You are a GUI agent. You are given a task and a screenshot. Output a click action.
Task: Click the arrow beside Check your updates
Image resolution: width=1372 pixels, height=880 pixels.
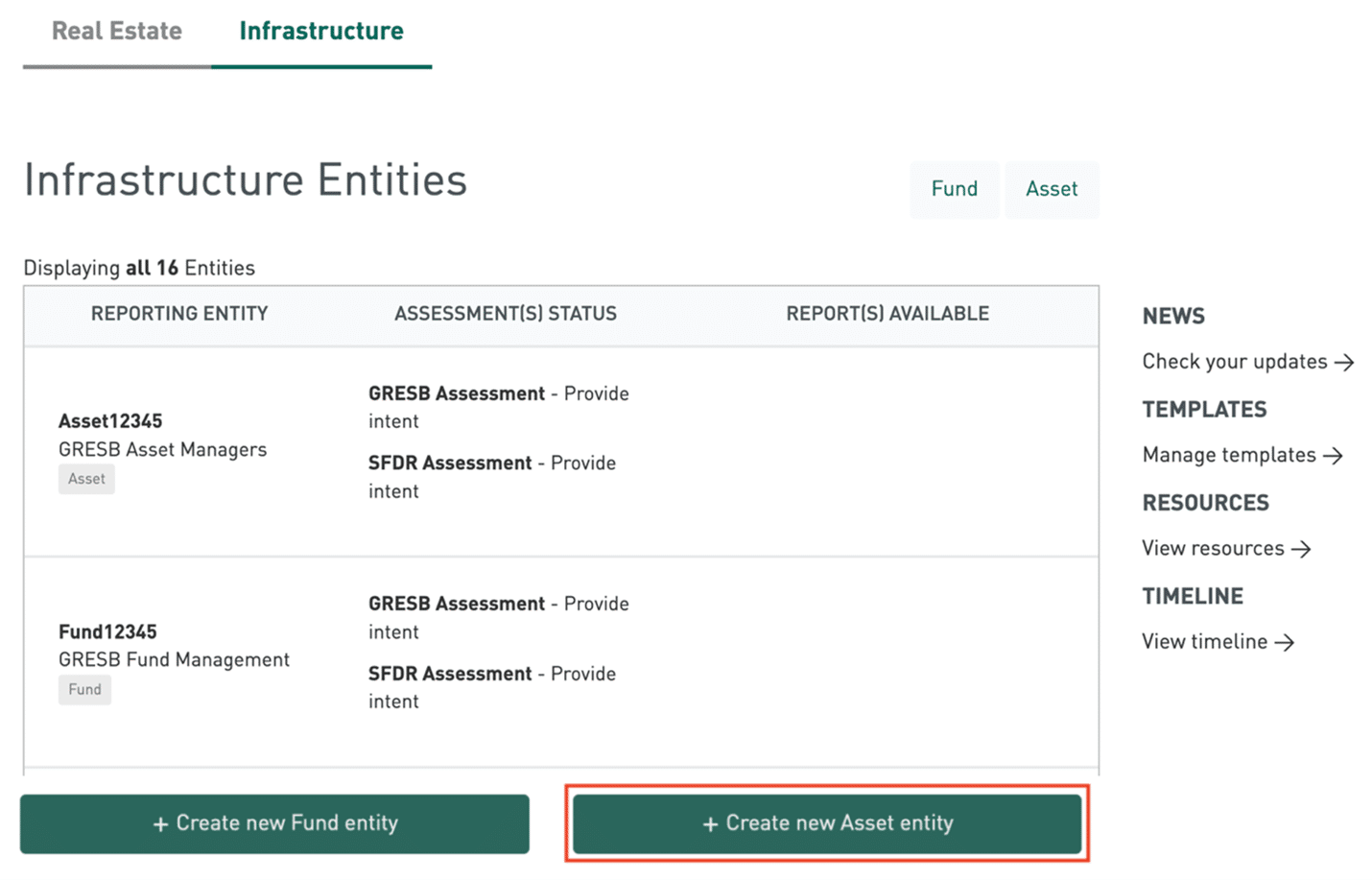[1344, 363]
